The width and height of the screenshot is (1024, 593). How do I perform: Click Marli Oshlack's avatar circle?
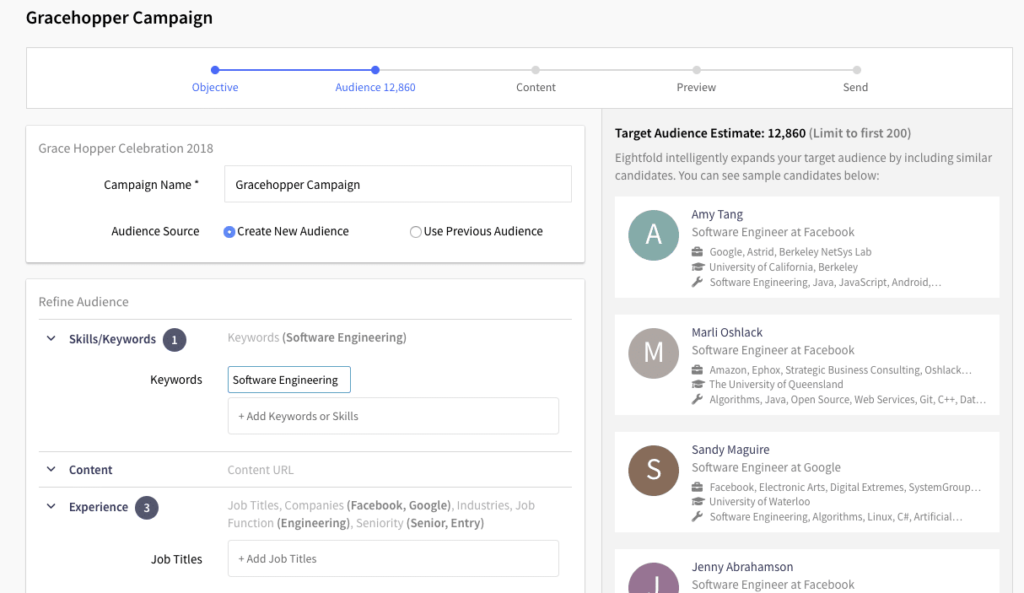click(654, 353)
